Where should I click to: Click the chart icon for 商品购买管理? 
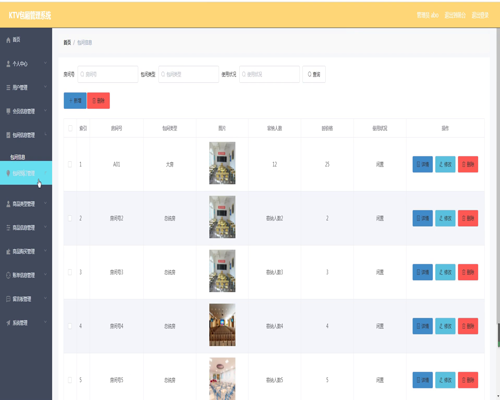pos(8,252)
